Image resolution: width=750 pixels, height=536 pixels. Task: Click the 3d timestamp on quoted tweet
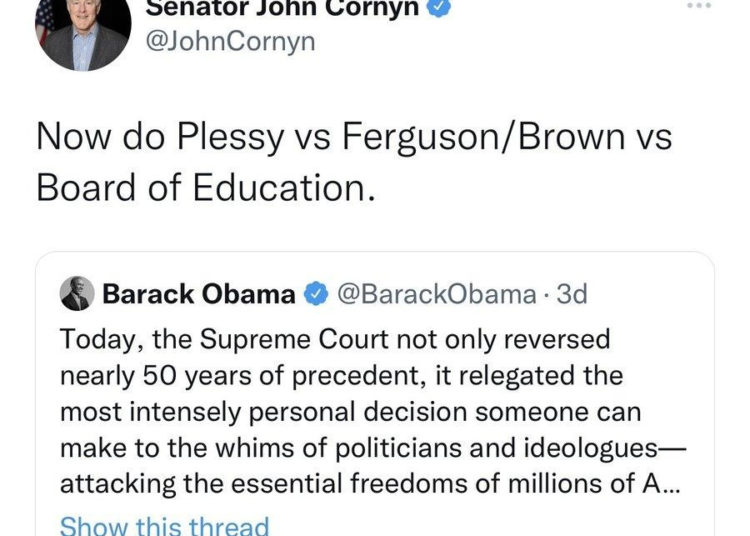[x=572, y=294]
